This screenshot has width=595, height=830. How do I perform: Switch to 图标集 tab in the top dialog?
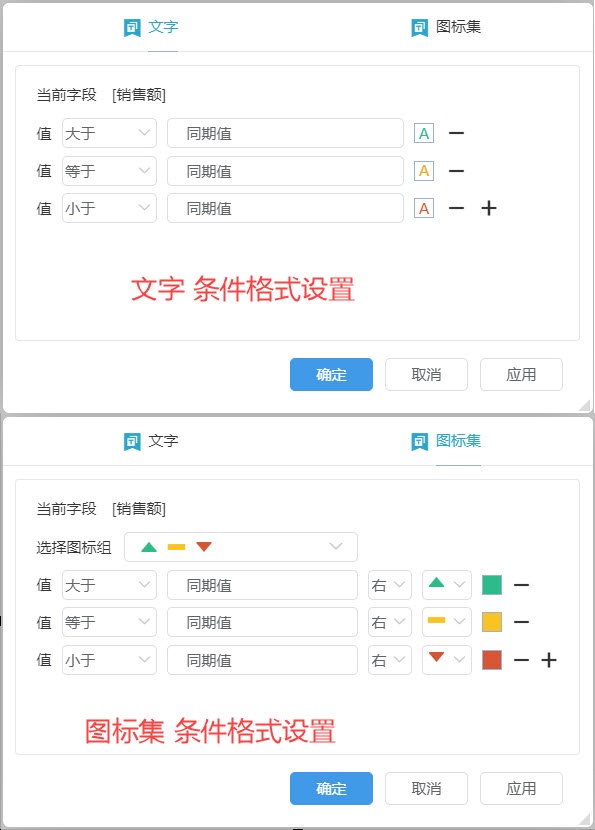tap(446, 26)
